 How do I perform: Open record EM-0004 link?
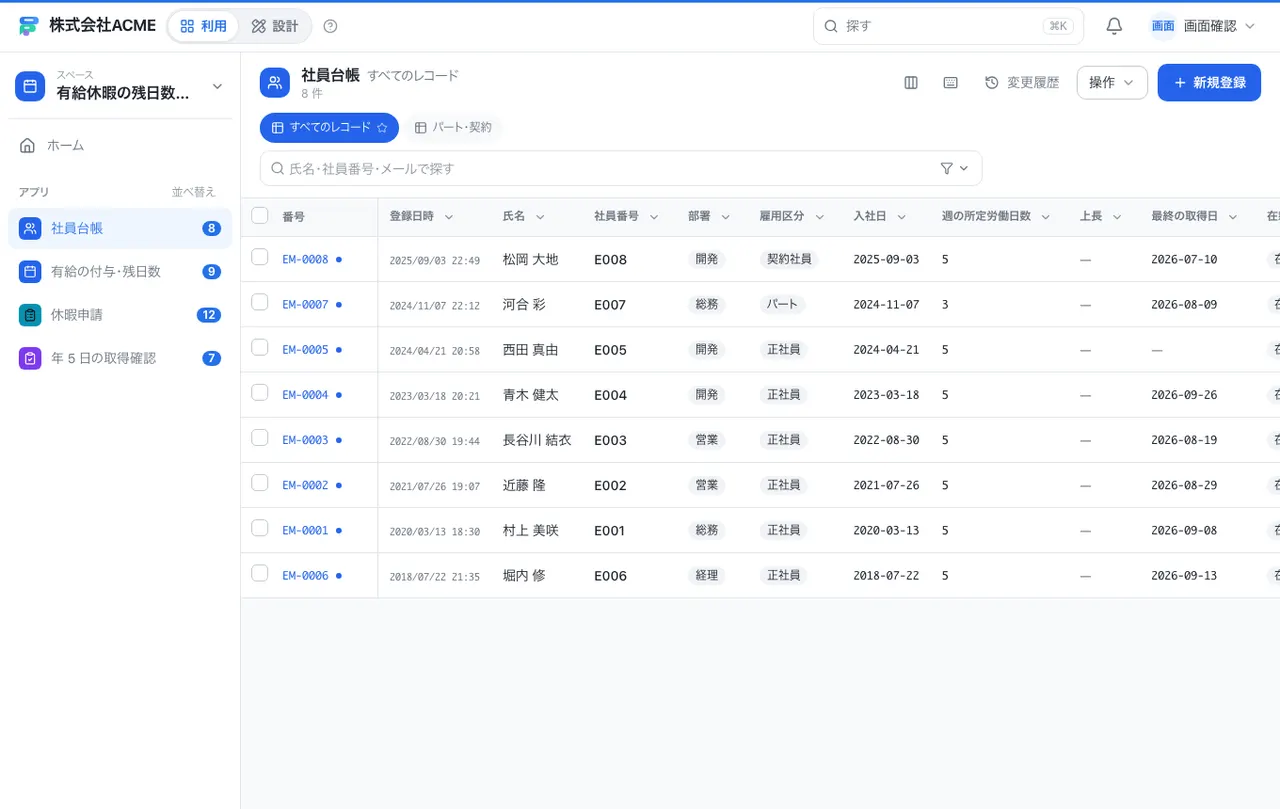click(305, 395)
